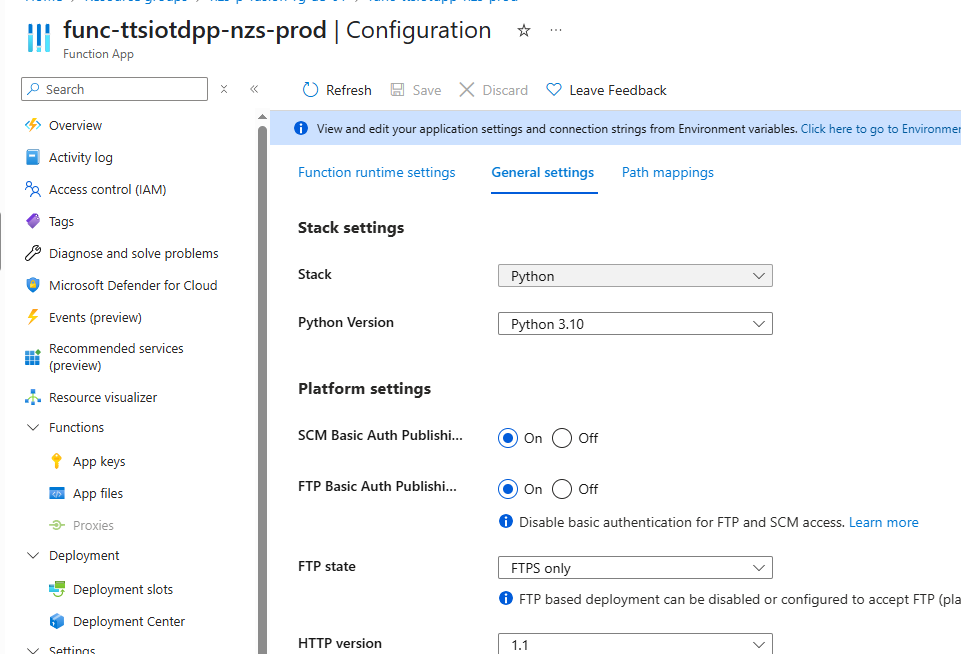Collapse the sidebar with double chevron
961x654 pixels.
(x=254, y=89)
